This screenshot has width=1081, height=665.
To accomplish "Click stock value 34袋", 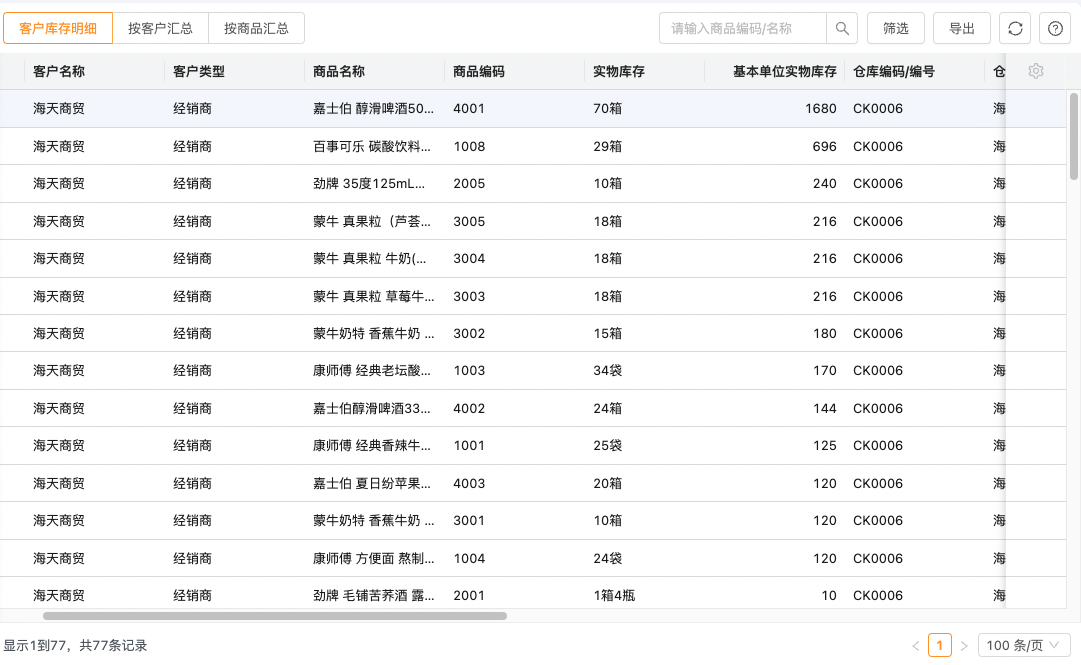I will coord(607,370).
